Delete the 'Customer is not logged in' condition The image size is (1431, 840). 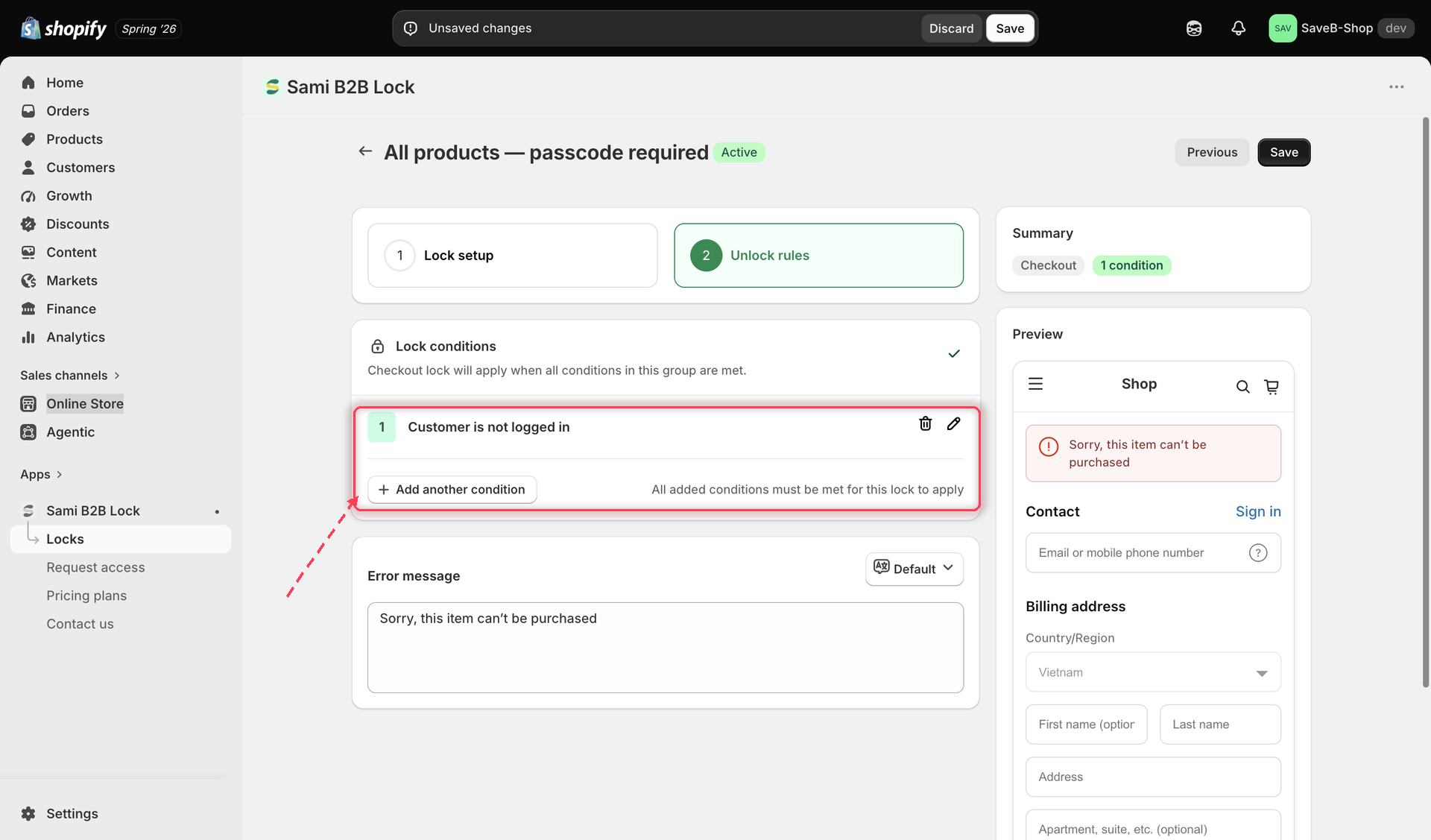pos(925,423)
